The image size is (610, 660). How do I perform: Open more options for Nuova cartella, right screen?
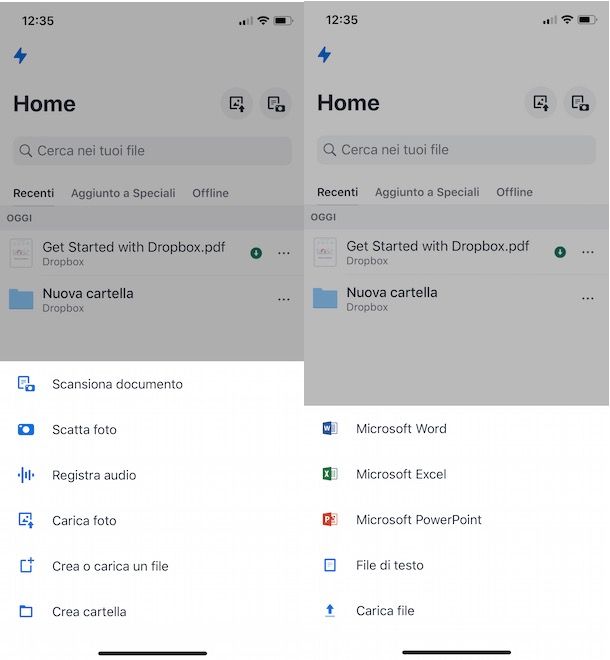tap(588, 299)
